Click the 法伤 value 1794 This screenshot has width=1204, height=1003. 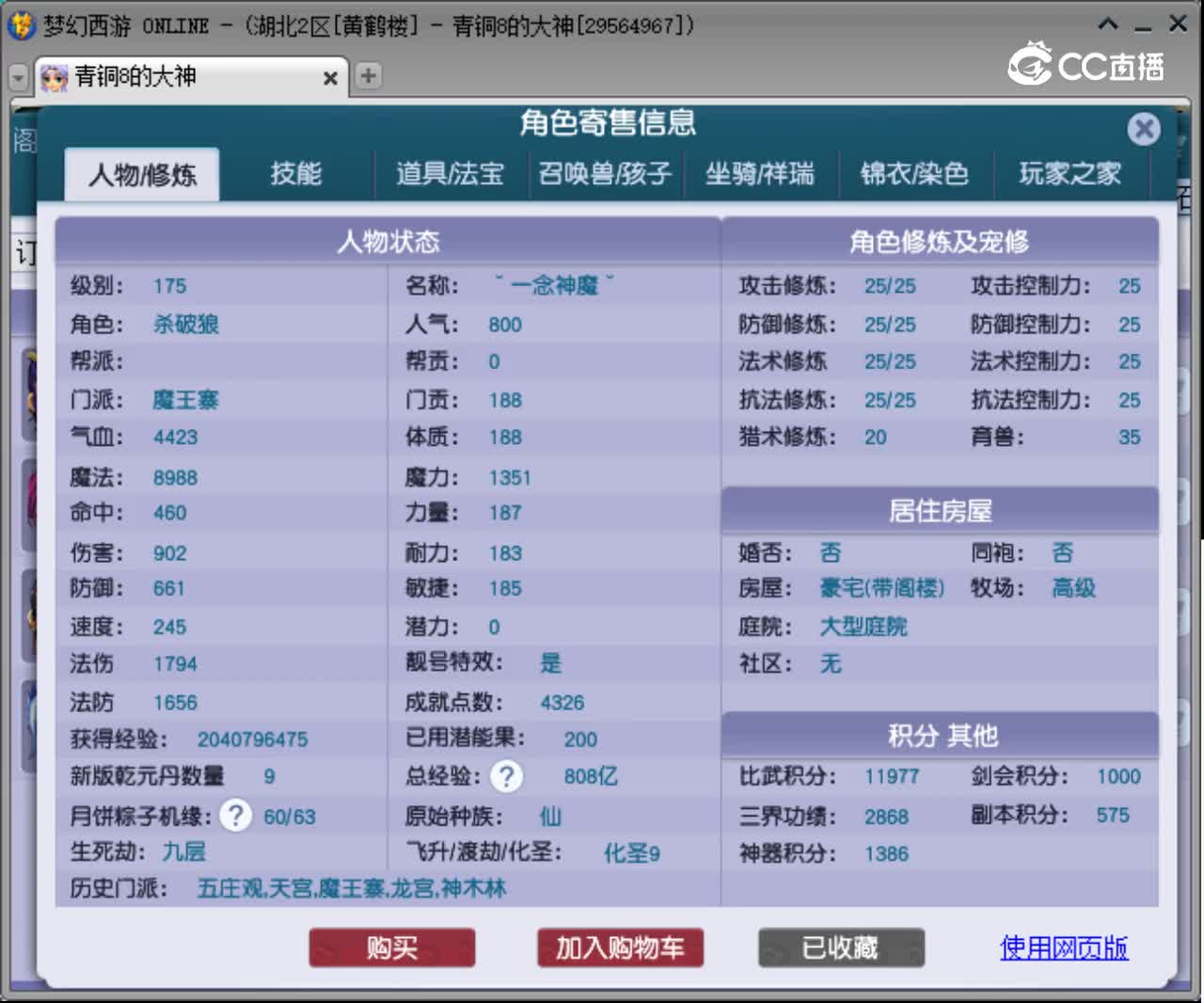pos(175,664)
